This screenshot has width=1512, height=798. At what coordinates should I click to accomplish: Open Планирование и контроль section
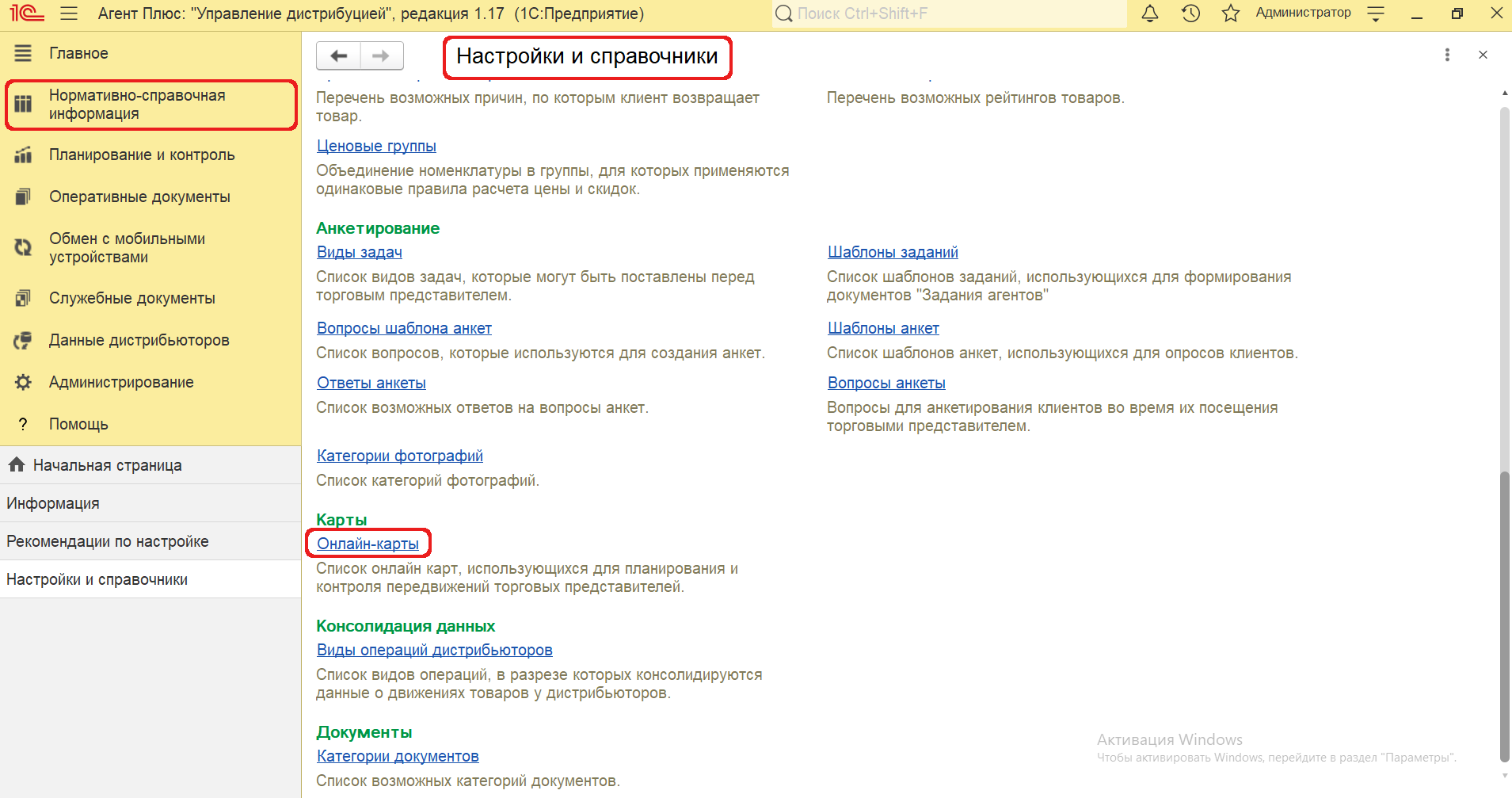pyautogui.click(x=142, y=155)
